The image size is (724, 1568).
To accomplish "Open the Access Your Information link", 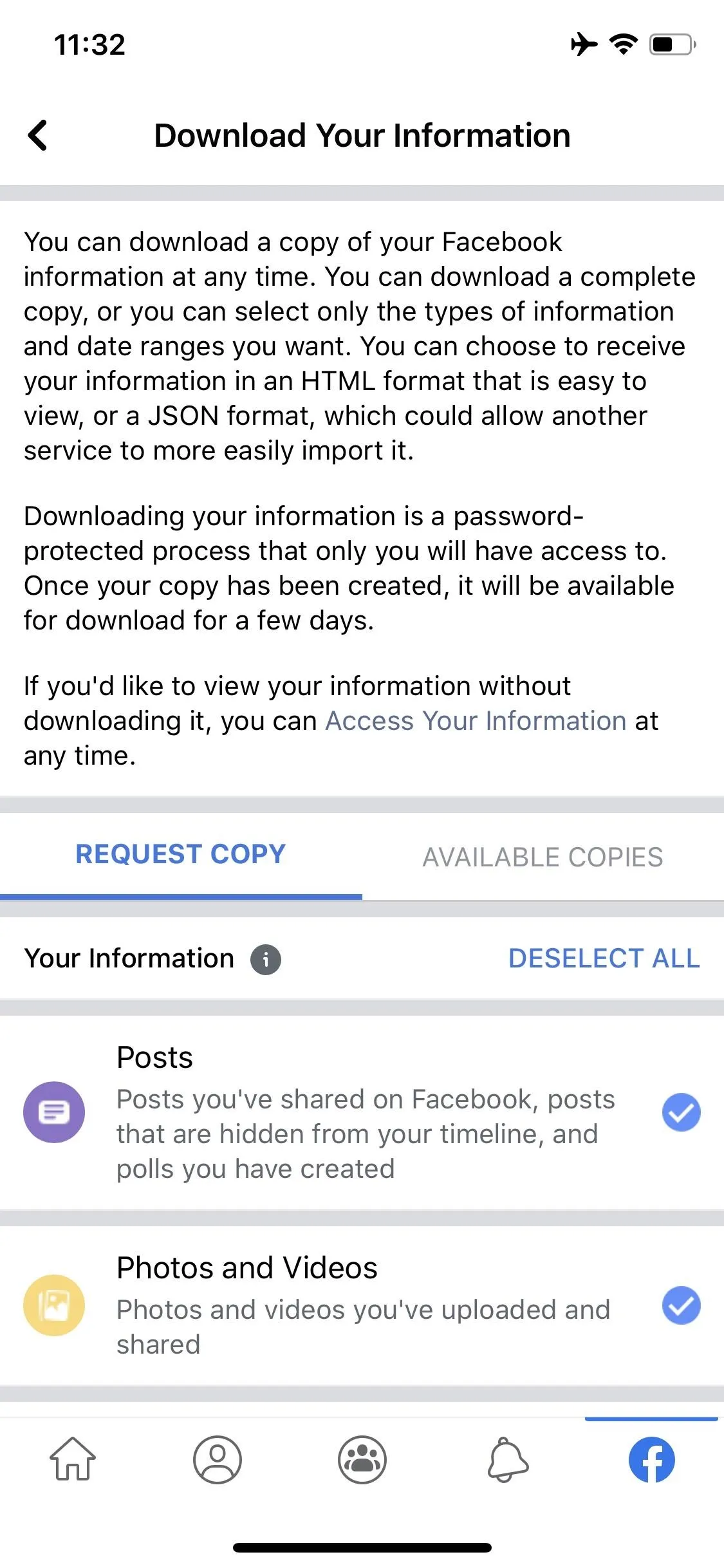I will pyautogui.click(x=476, y=721).
